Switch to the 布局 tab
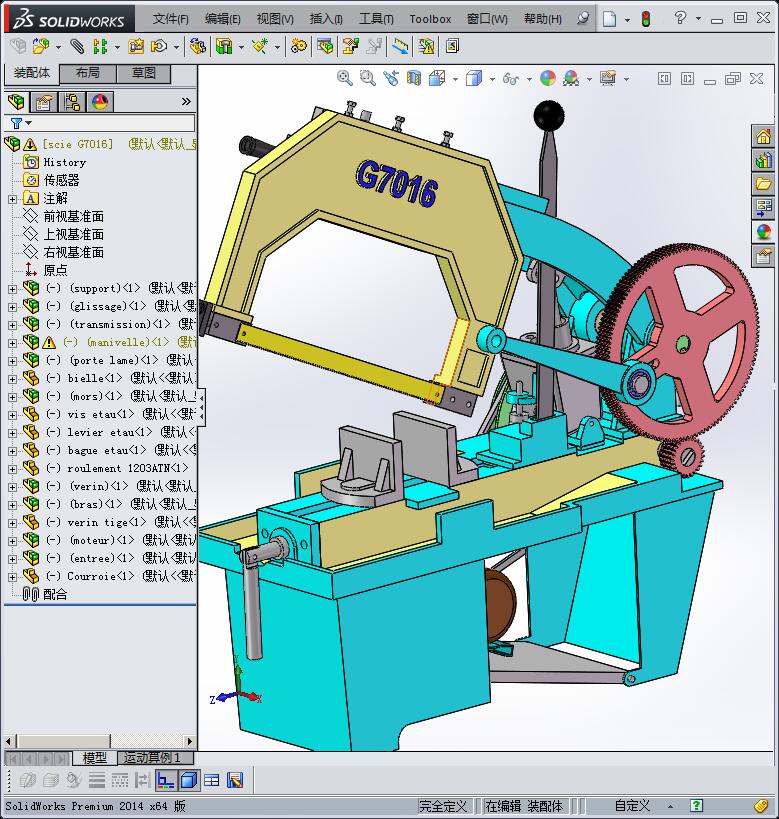Viewport: 779px width, 819px height. 87,73
